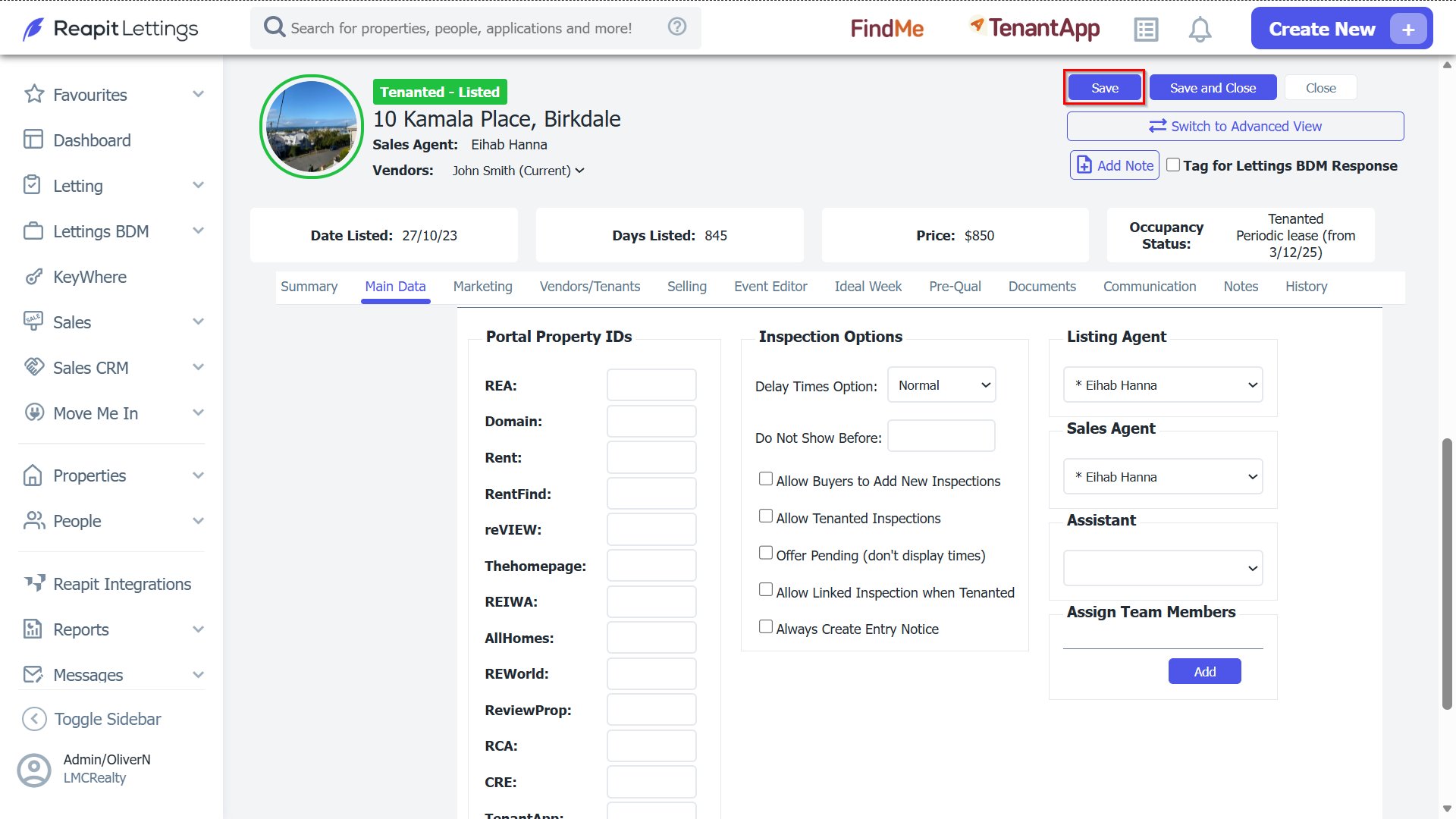The width and height of the screenshot is (1456, 819).
Task: Expand the Vendors John Smith dropdown
Action: click(x=518, y=171)
